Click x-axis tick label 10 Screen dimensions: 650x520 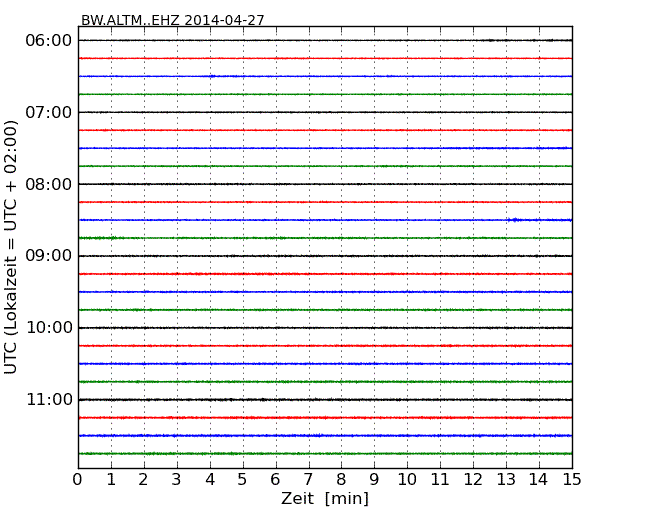[407, 479]
